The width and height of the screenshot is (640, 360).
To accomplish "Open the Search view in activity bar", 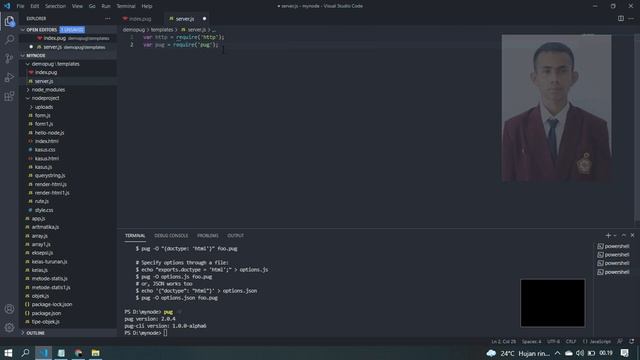I will (x=9, y=40).
